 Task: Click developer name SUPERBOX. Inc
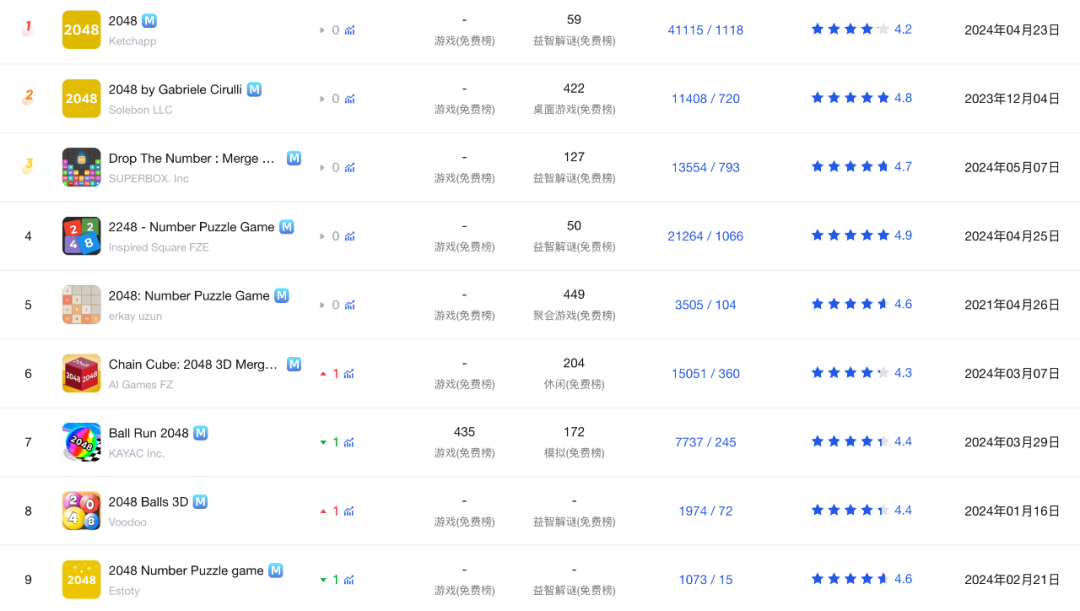148,178
